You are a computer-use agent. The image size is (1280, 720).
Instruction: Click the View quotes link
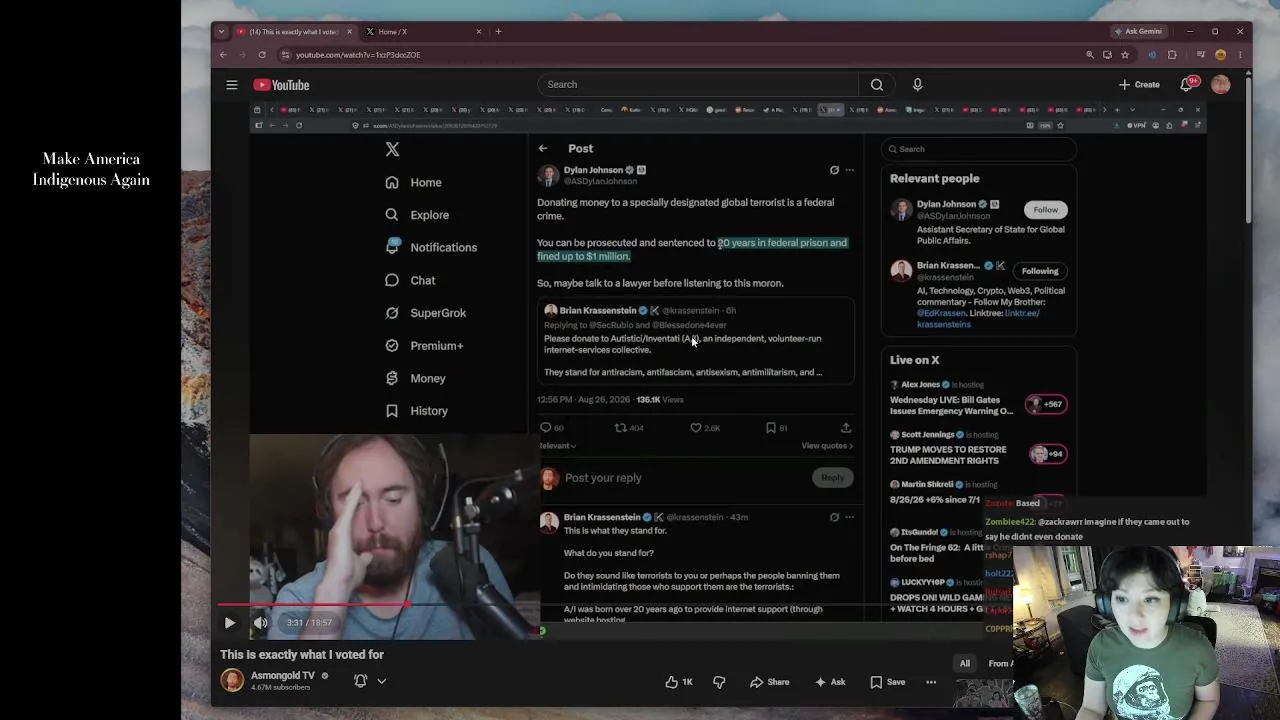coord(827,446)
